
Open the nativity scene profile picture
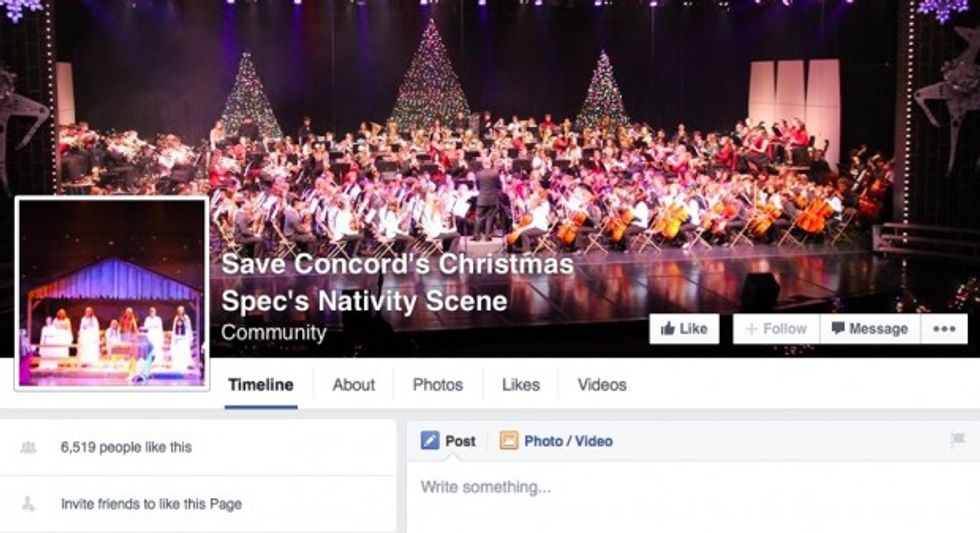pos(112,292)
